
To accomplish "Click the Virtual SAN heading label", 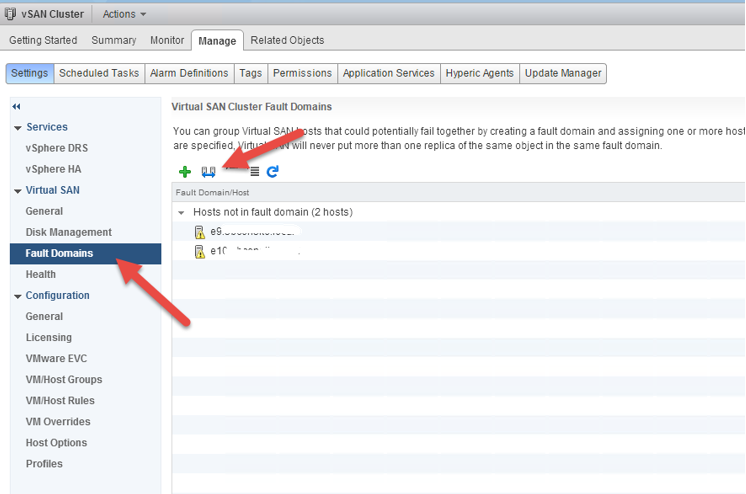I will [x=52, y=190].
